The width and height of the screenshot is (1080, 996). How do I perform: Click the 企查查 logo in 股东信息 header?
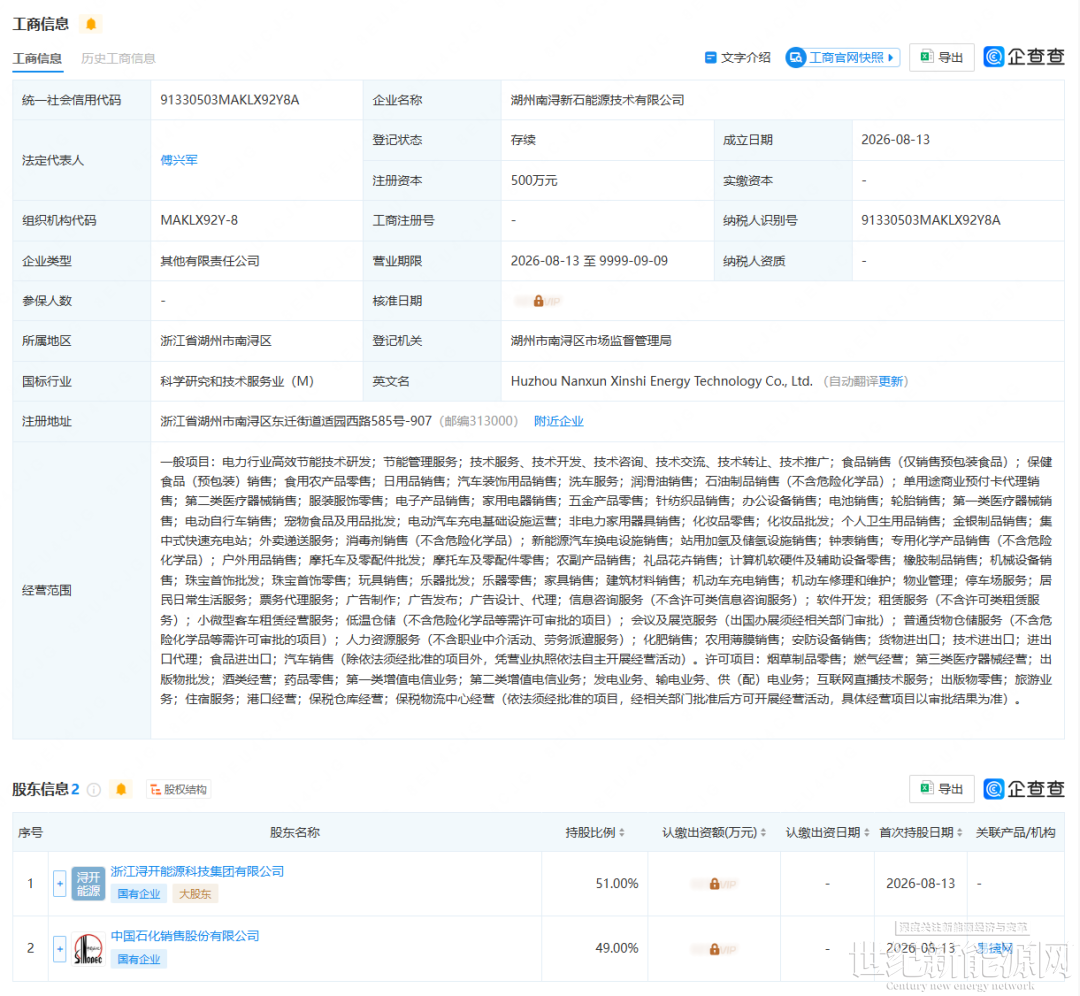1024,789
